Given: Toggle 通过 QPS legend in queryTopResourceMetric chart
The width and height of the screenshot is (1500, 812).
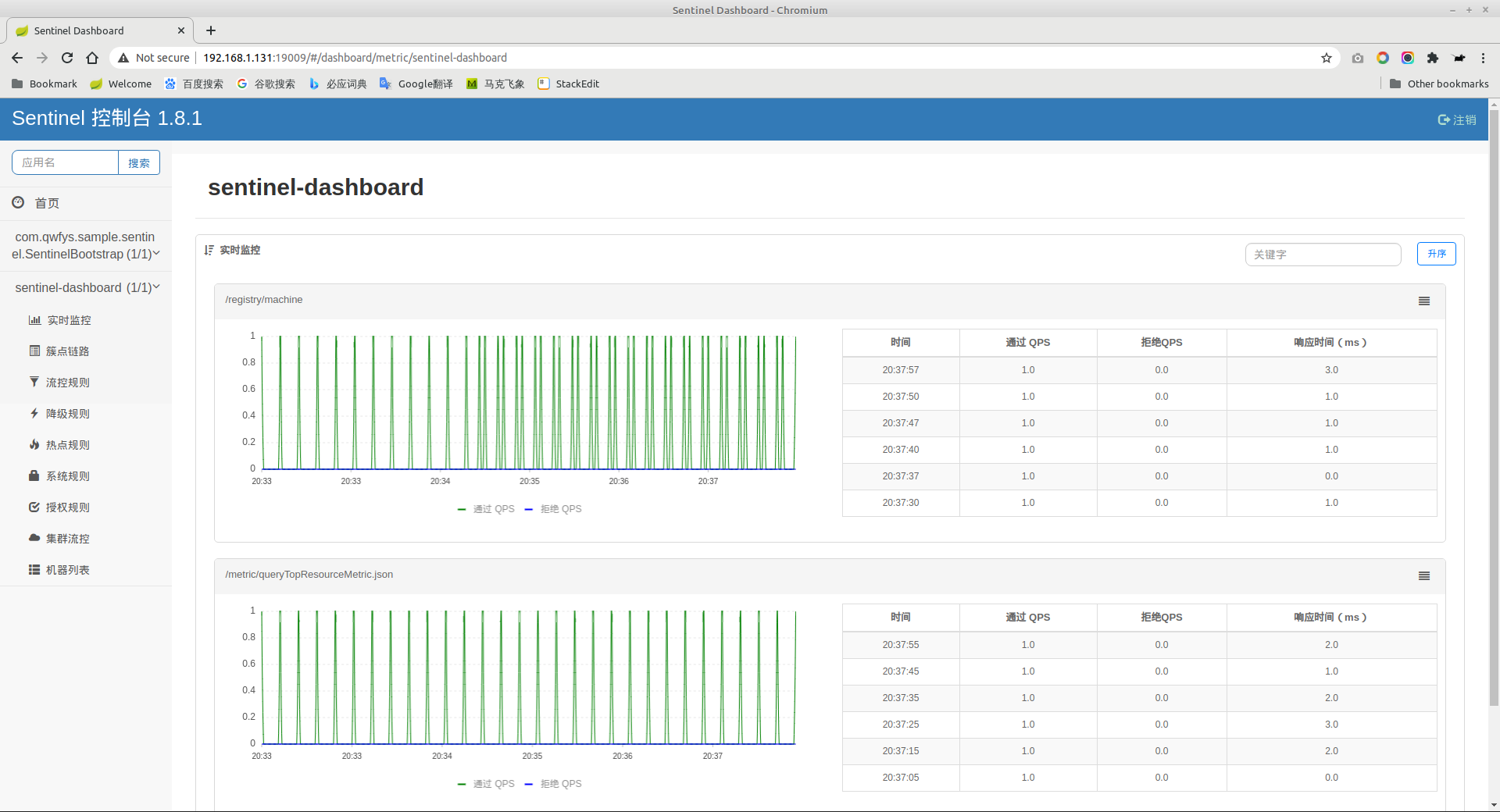Looking at the screenshot, I should 486,784.
